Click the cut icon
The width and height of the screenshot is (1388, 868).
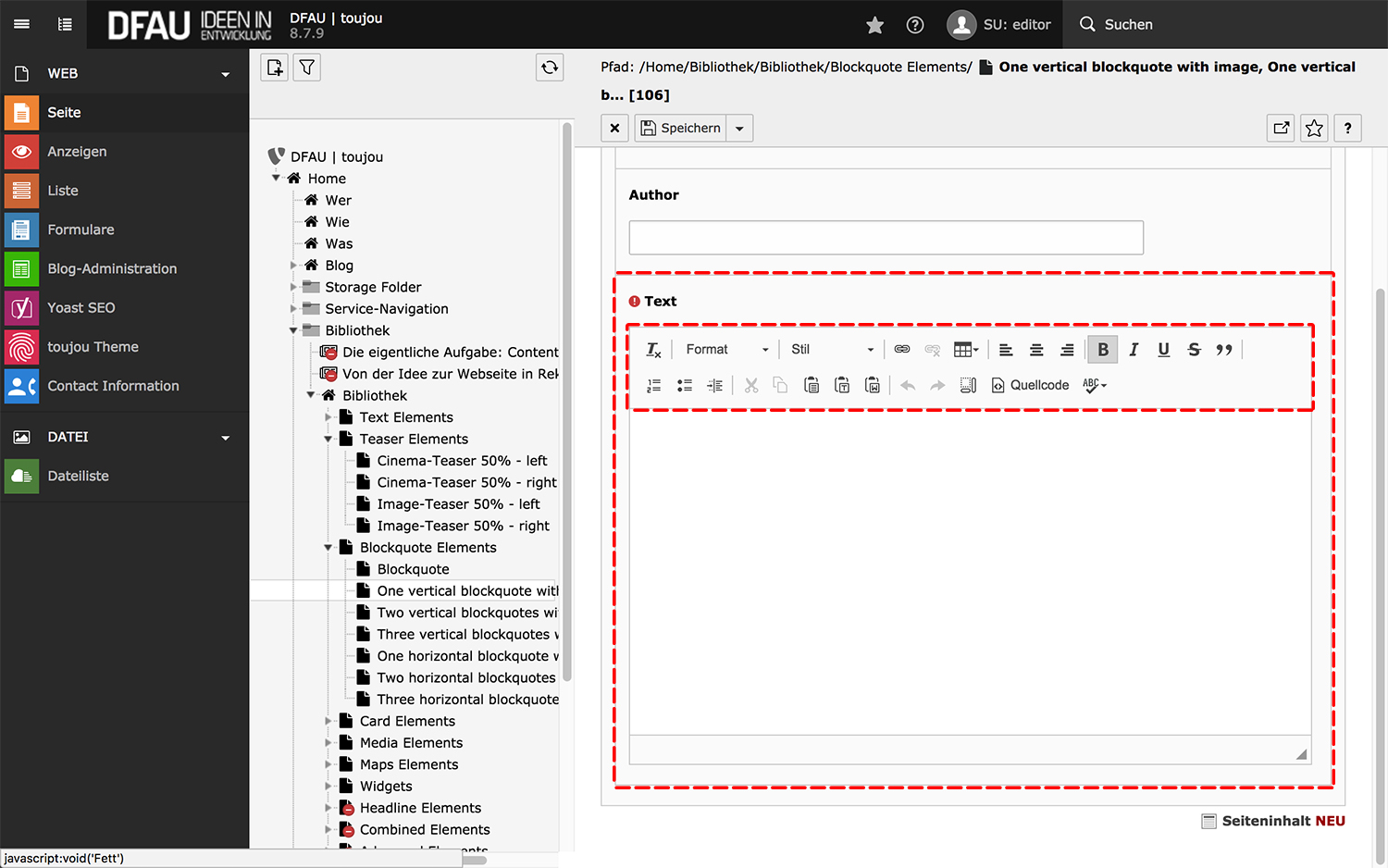click(x=751, y=385)
